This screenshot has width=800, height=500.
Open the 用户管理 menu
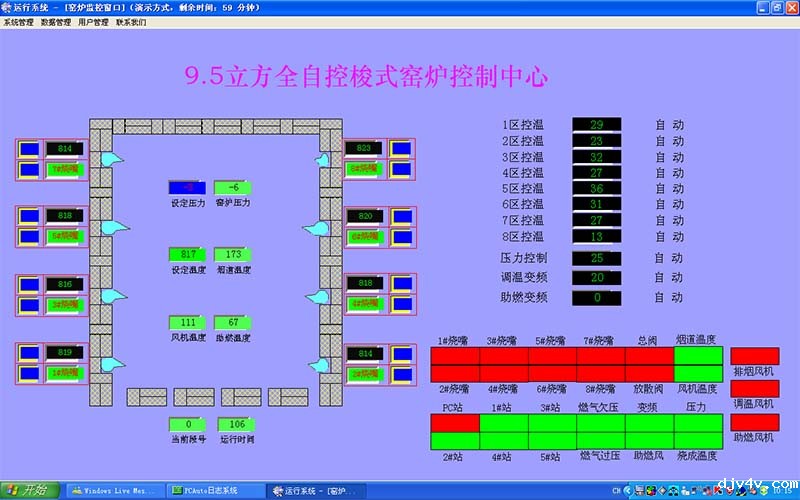click(x=93, y=21)
